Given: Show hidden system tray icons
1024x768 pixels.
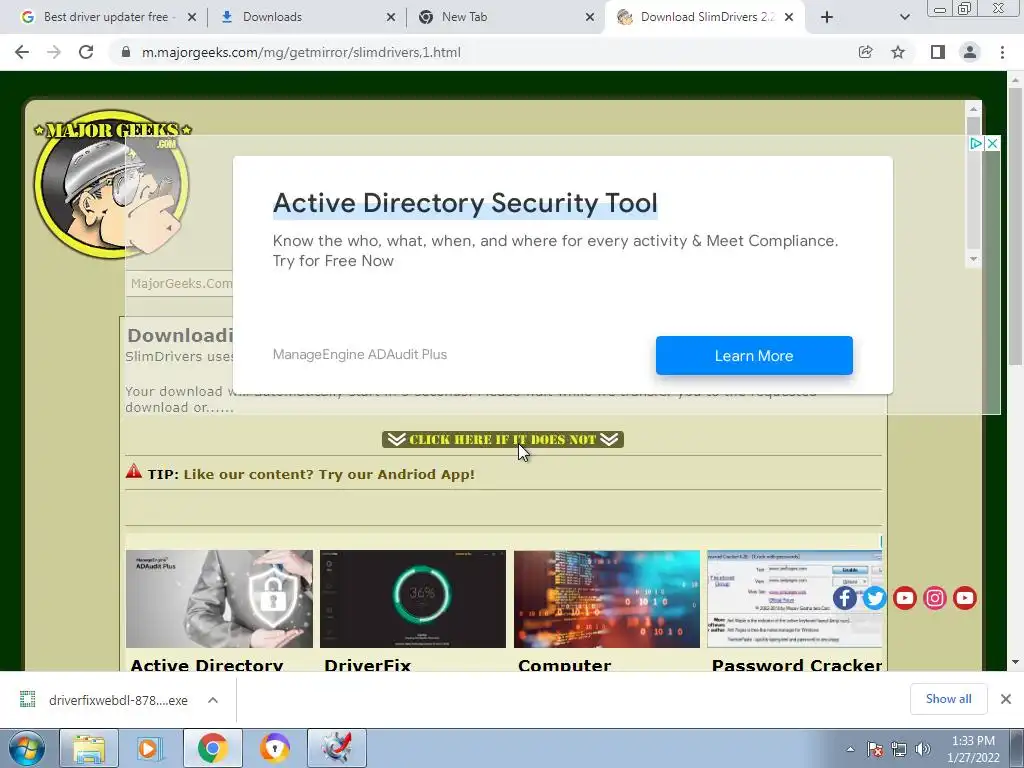Looking at the screenshot, I should tap(850, 749).
